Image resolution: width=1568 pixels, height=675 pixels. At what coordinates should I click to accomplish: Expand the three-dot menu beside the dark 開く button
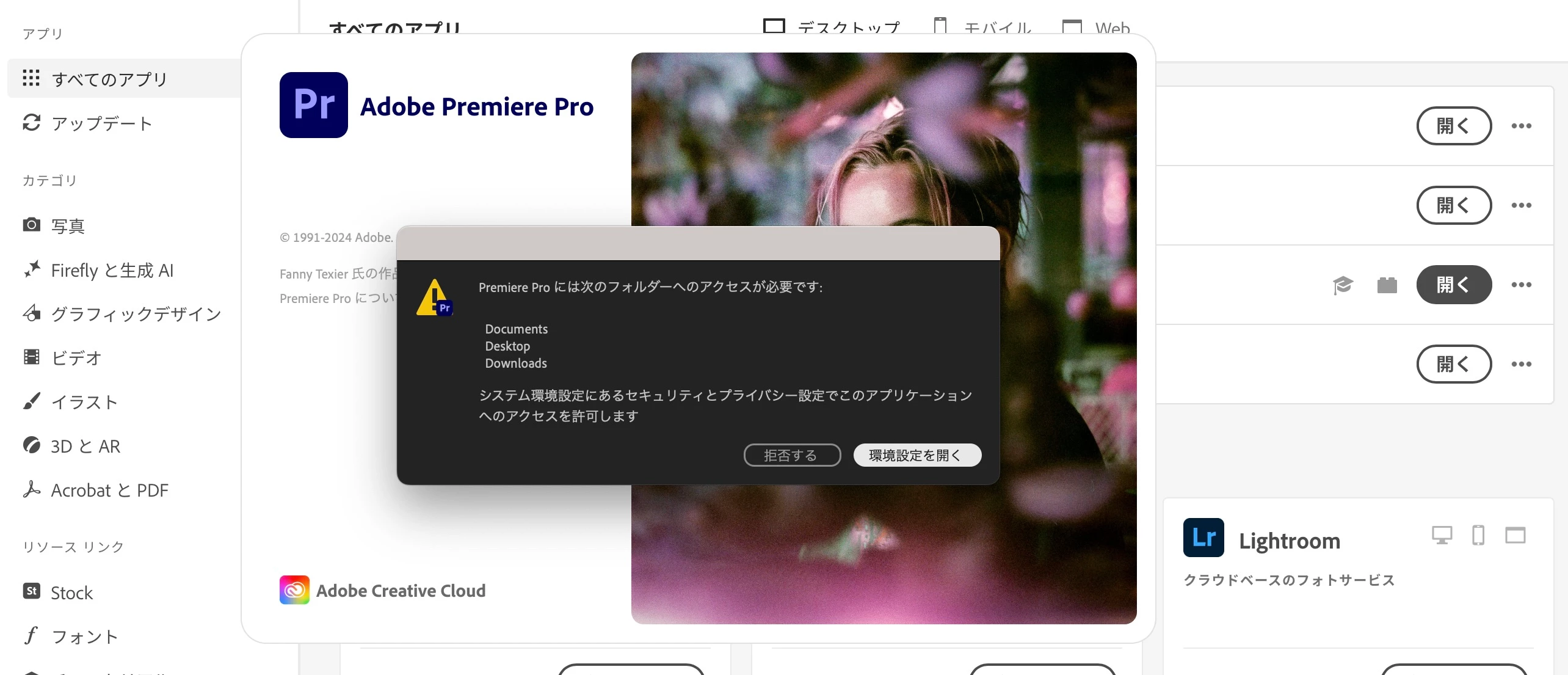1521,285
